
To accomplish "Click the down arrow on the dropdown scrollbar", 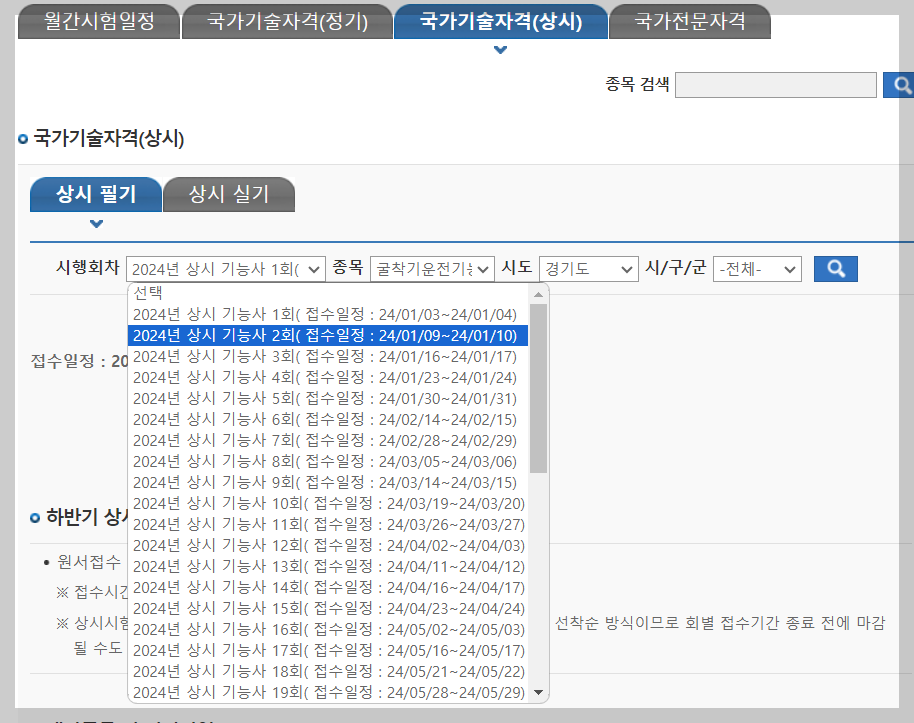I will 537,692.
